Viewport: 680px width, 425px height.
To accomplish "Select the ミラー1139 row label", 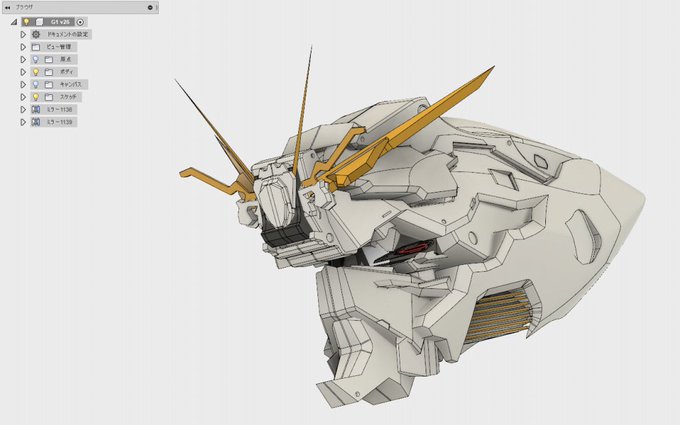I will [x=59, y=122].
